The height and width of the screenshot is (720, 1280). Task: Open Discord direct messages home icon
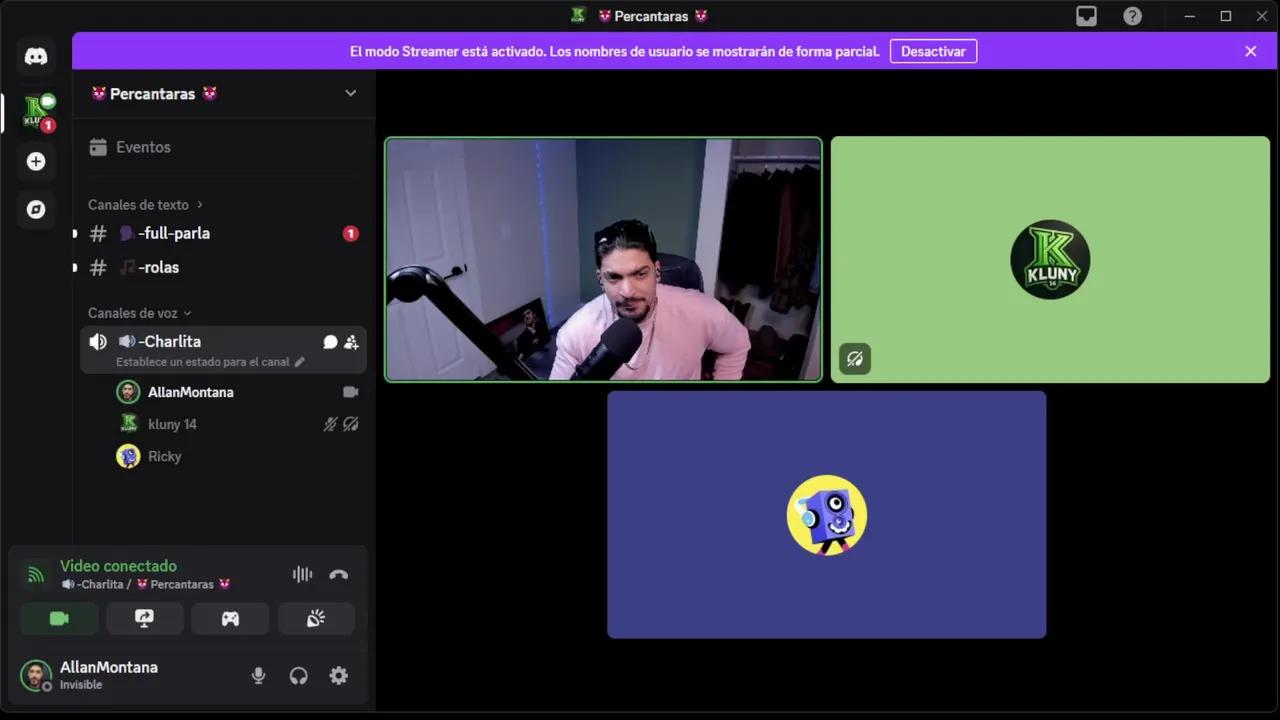click(36, 56)
